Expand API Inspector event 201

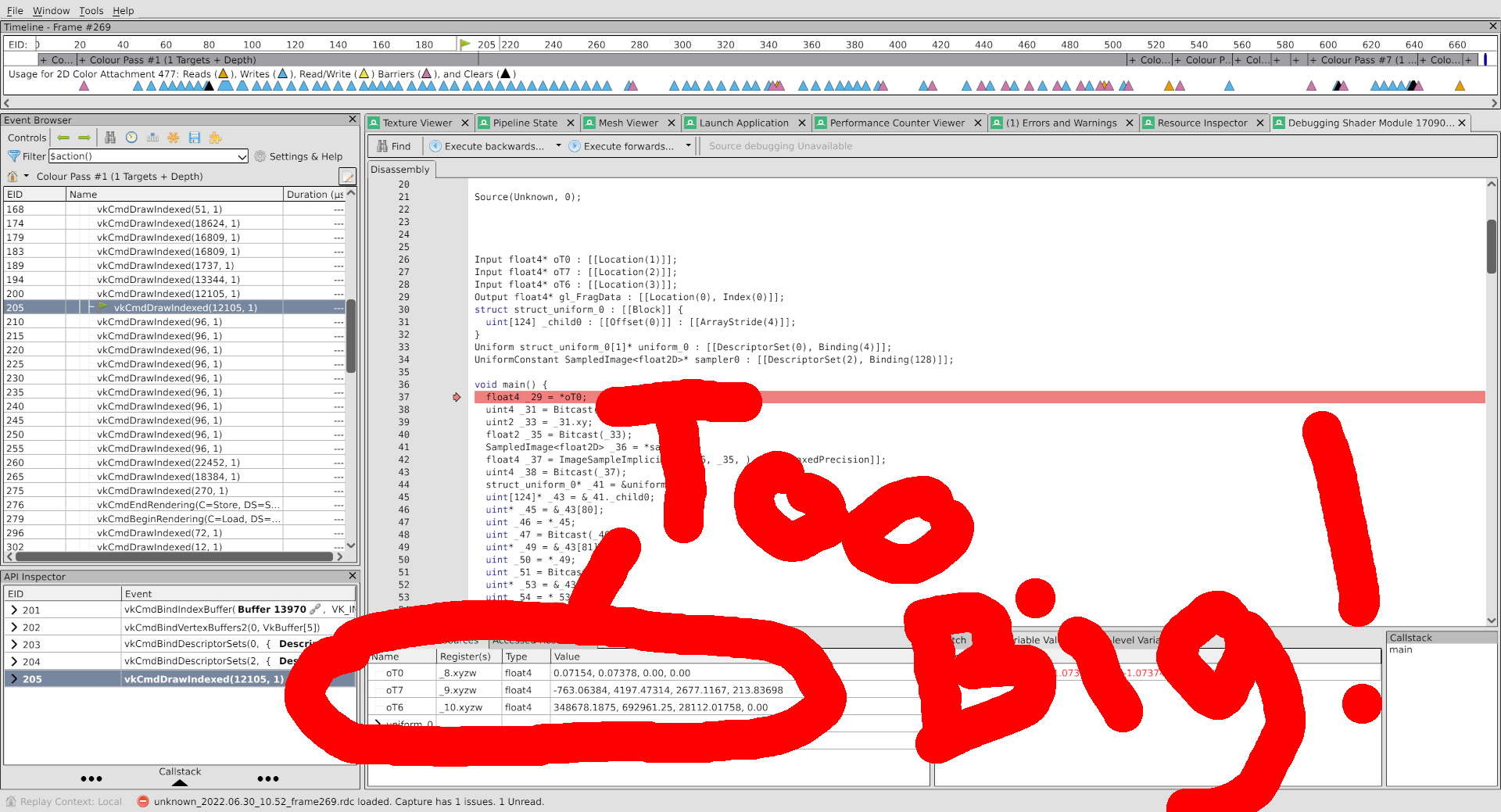coord(14,610)
